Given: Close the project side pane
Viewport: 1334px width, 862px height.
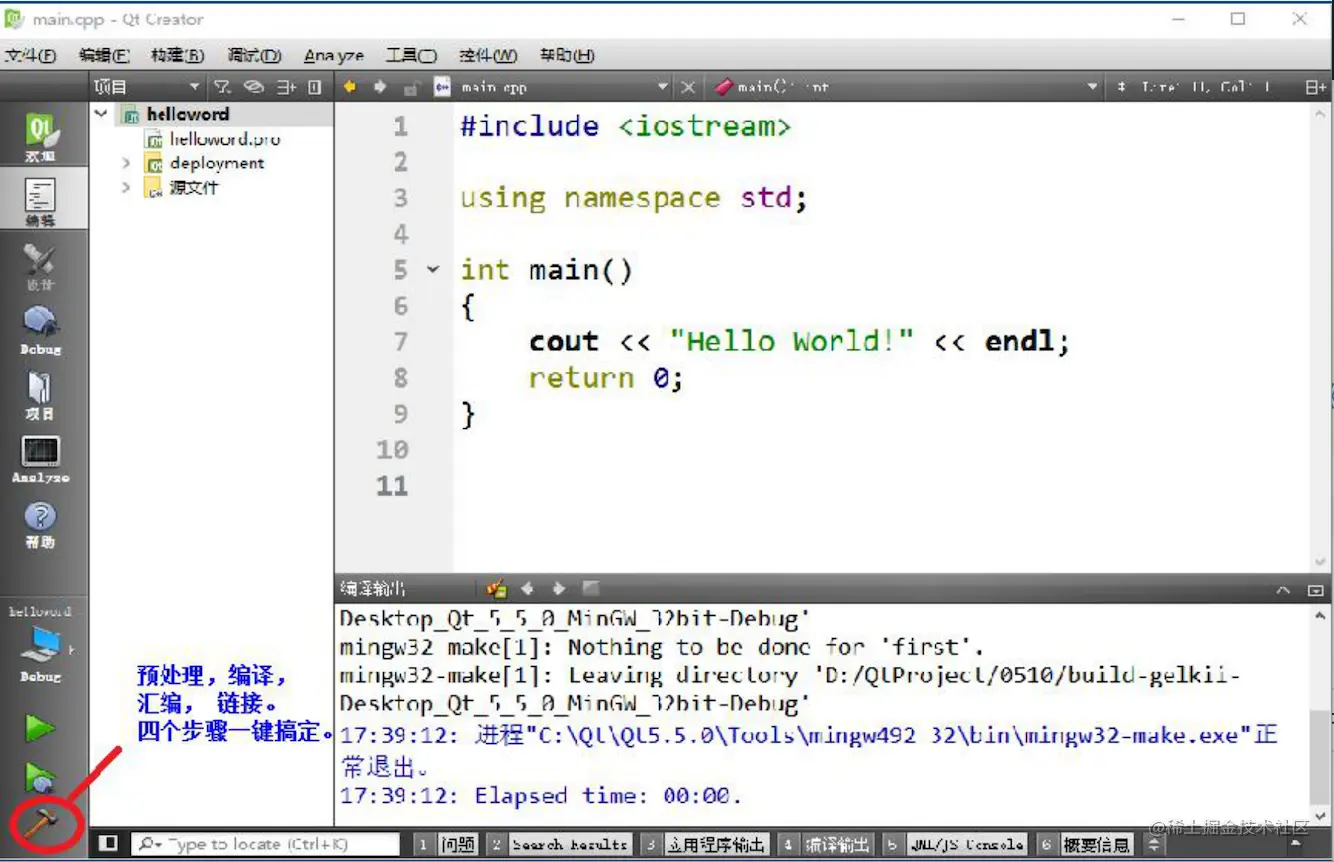Looking at the screenshot, I should 315,87.
